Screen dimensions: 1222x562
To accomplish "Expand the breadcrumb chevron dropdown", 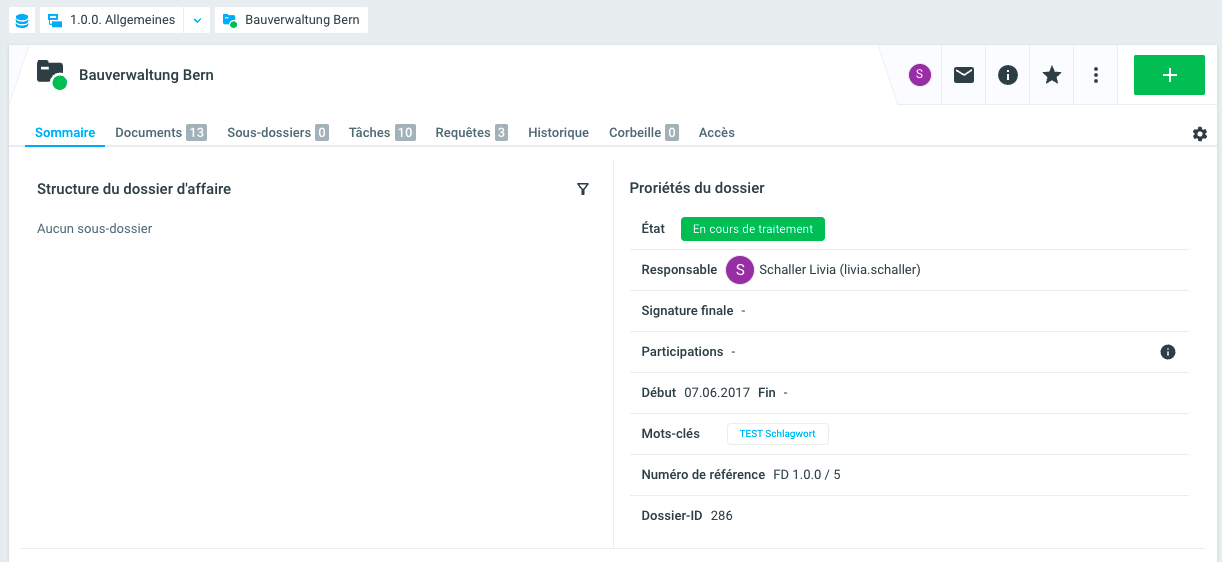I will point(197,20).
